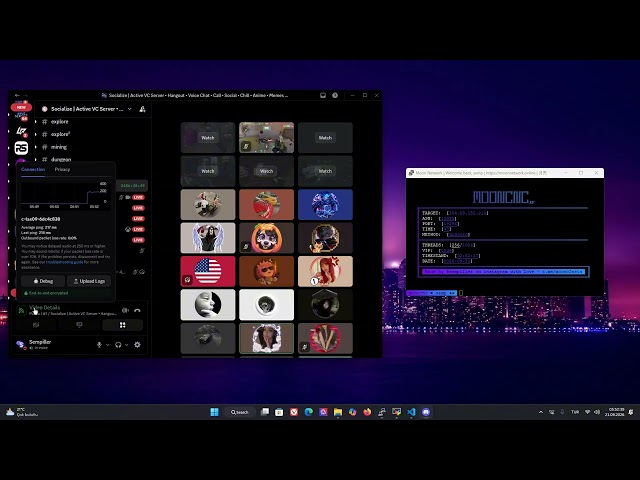Screen dimensions: 640x480
Task: Switch to the Connection tab
Action: coord(33,169)
